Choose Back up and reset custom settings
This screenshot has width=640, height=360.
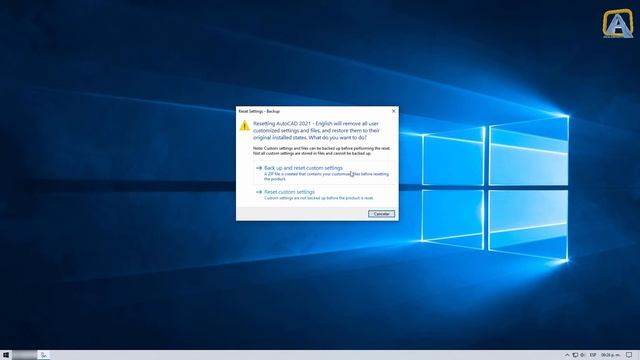(x=324, y=173)
